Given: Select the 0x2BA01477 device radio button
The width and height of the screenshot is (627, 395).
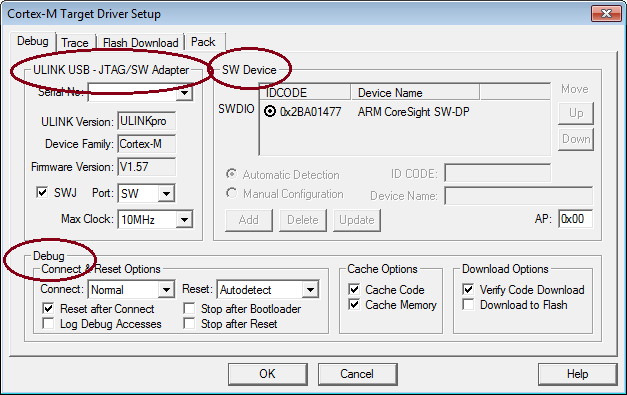Looking at the screenshot, I should coord(270,111).
